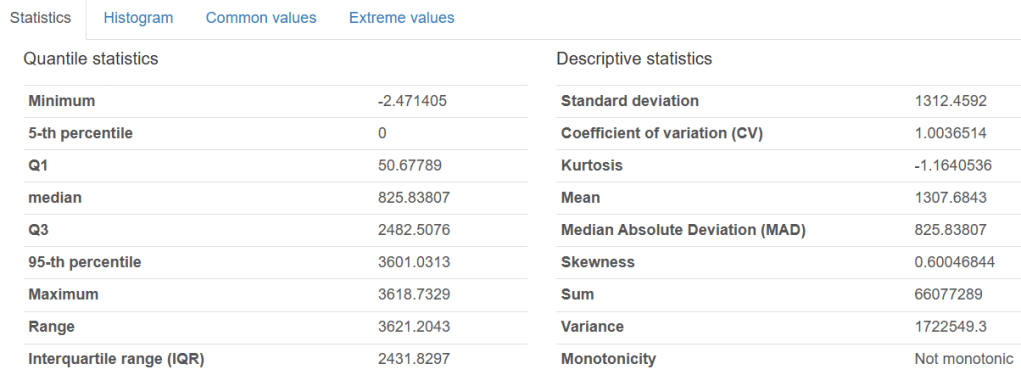This screenshot has height=375, width=1021.
Task: Click the Skewness label
Action: pyautogui.click(x=598, y=262)
